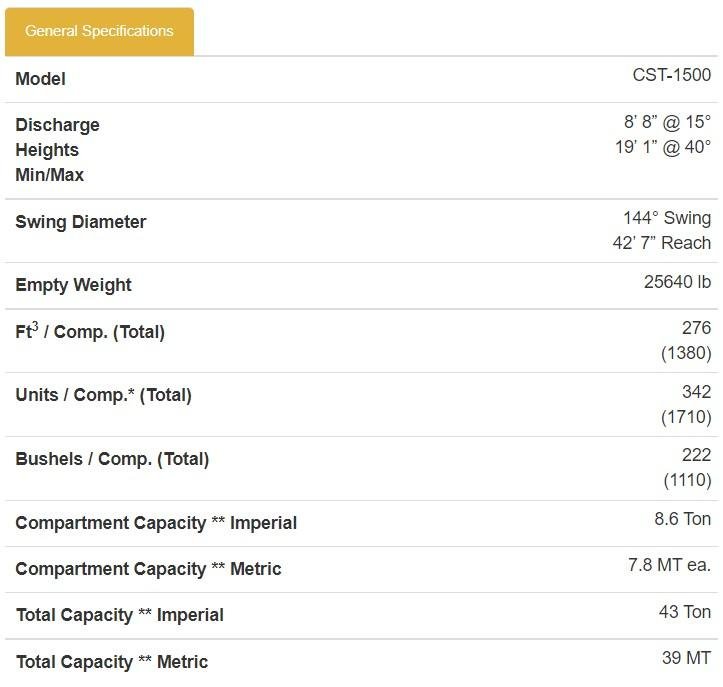Select the Discharge Heights Min/Max label
This screenshot has width=723, height=687.
[57, 150]
